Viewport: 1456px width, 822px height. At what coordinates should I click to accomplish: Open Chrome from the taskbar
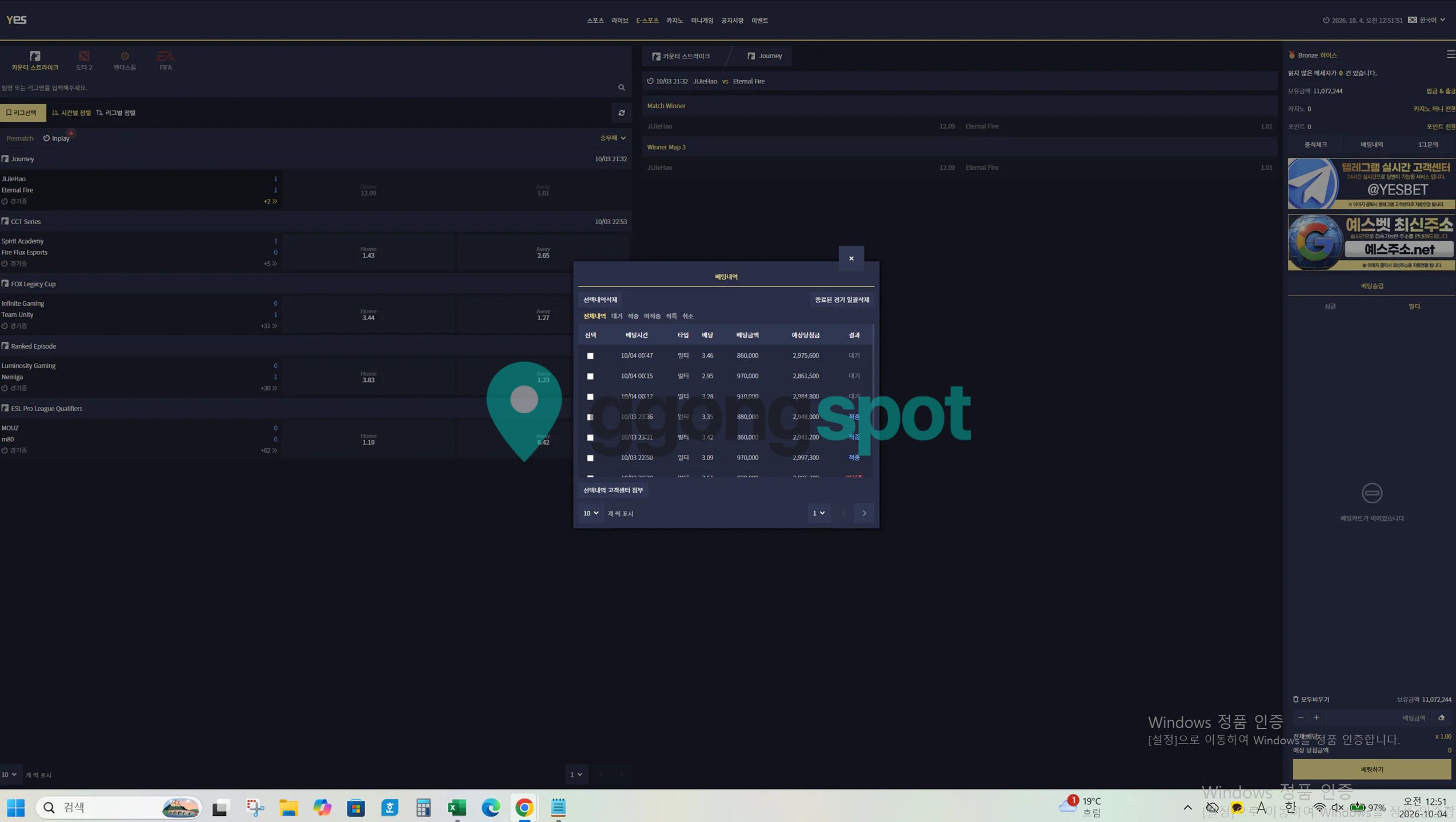coord(525,807)
